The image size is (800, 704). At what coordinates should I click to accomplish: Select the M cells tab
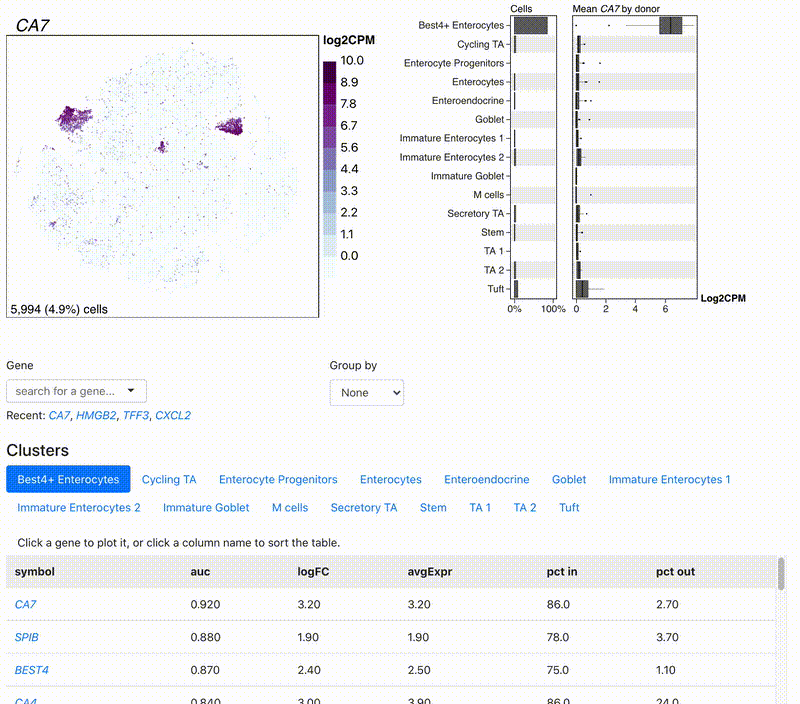point(290,507)
